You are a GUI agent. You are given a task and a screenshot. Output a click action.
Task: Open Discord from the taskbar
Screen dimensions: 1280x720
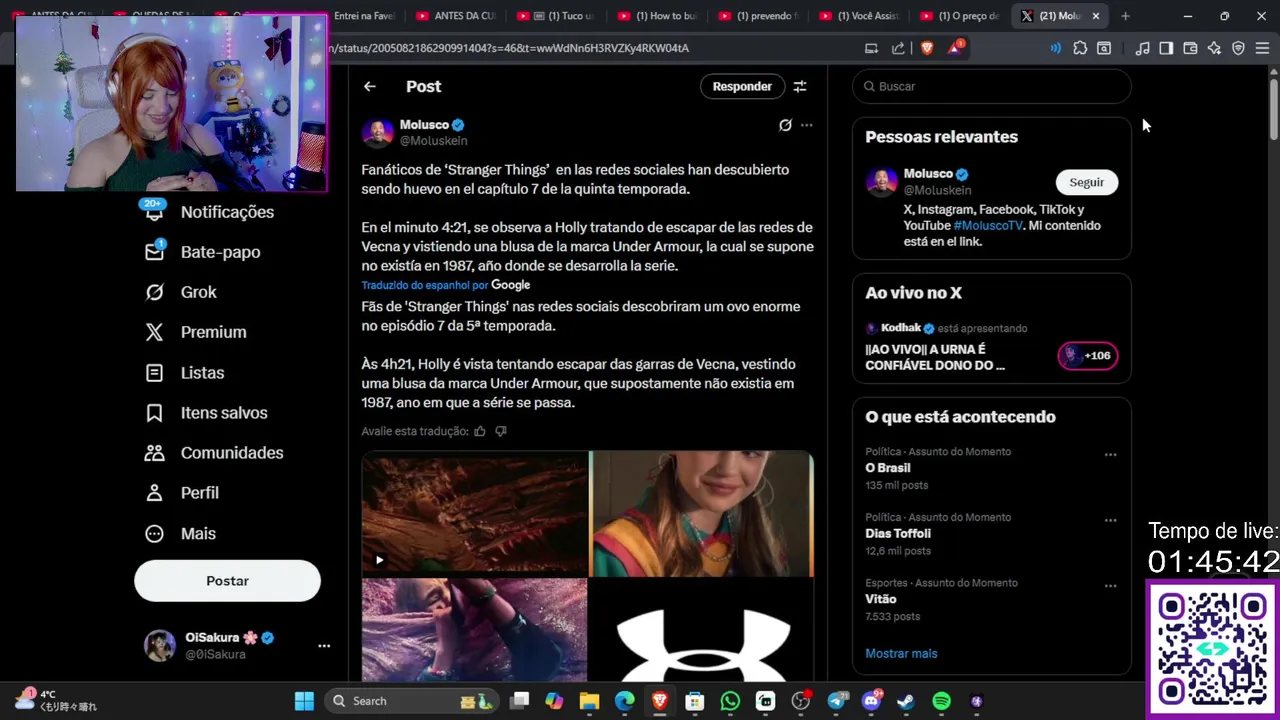tap(871, 701)
